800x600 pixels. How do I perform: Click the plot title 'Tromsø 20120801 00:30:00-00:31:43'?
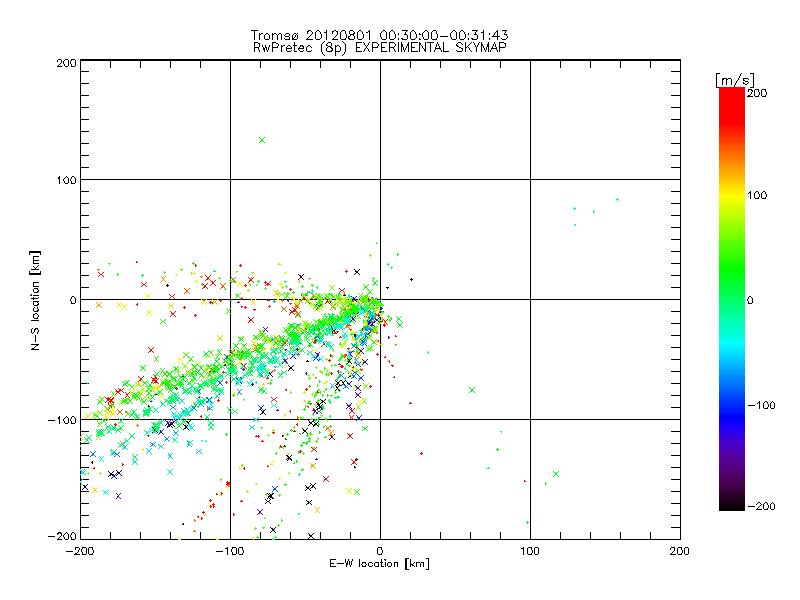coord(379,35)
